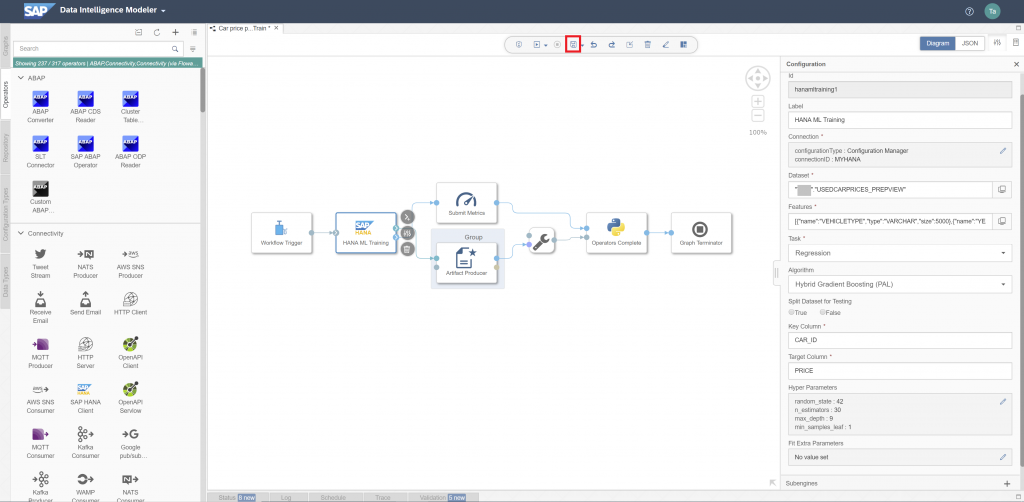Collapse the Connectivity category

click(x=20, y=233)
